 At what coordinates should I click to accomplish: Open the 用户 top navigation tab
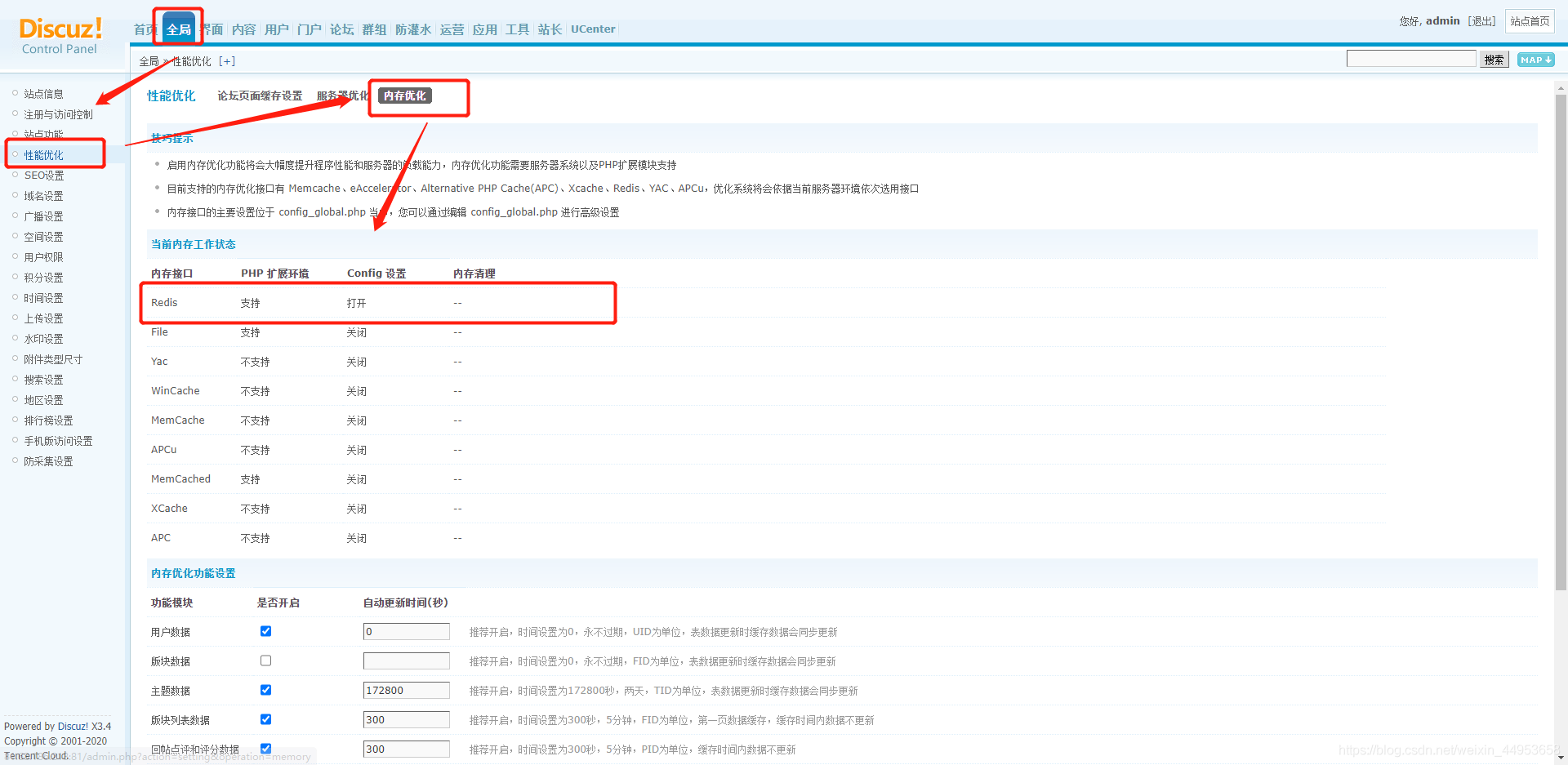click(x=277, y=29)
